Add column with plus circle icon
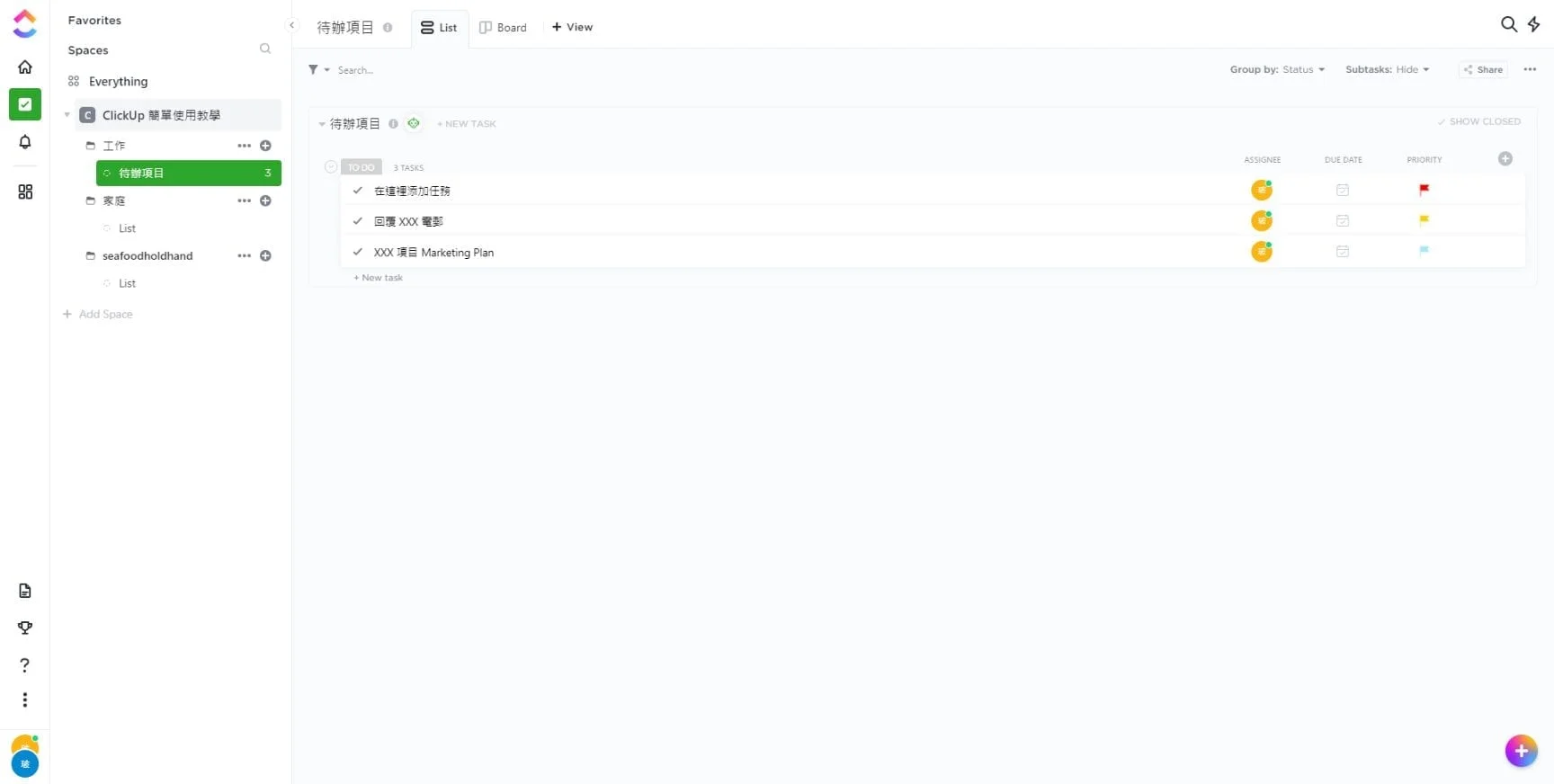The width and height of the screenshot is (1554, 784). (x=1505, y=159)
